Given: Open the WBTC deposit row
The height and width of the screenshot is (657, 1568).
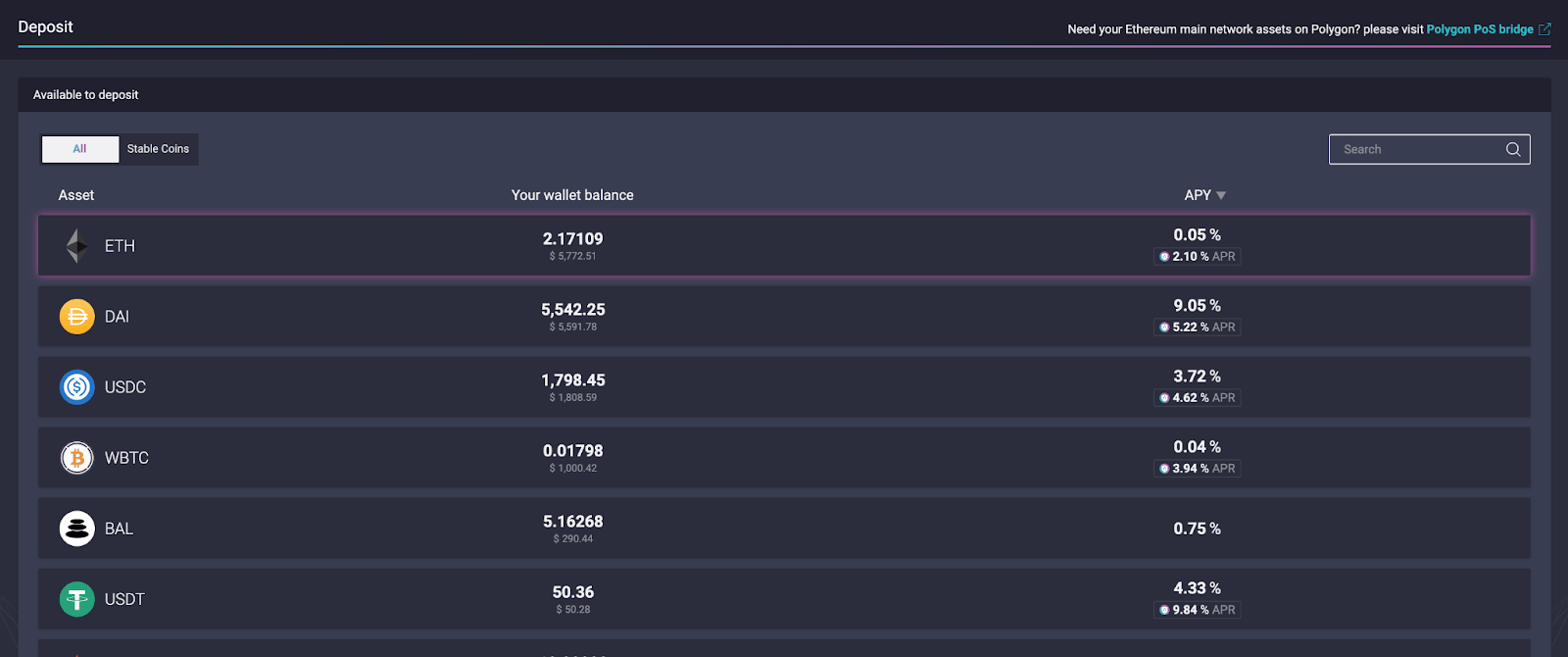Looking at the screenshot, I should 784,458.
